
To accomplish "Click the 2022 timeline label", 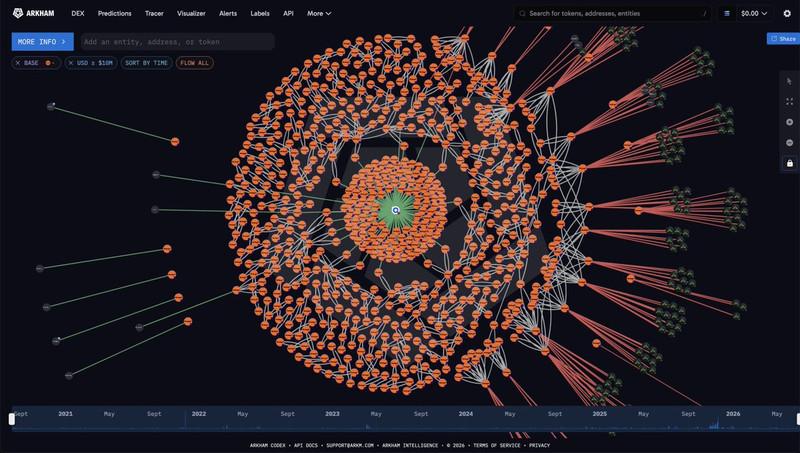I will coord(198,414).
